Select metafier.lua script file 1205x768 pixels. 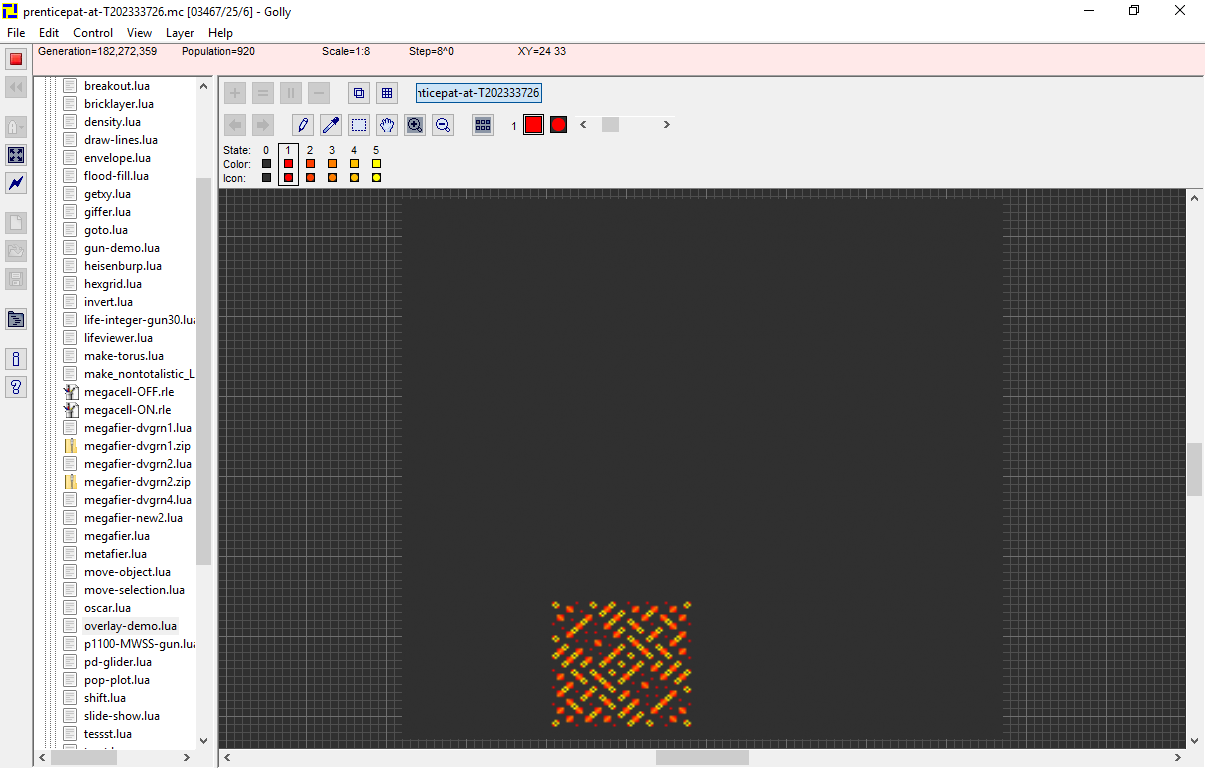115,554
